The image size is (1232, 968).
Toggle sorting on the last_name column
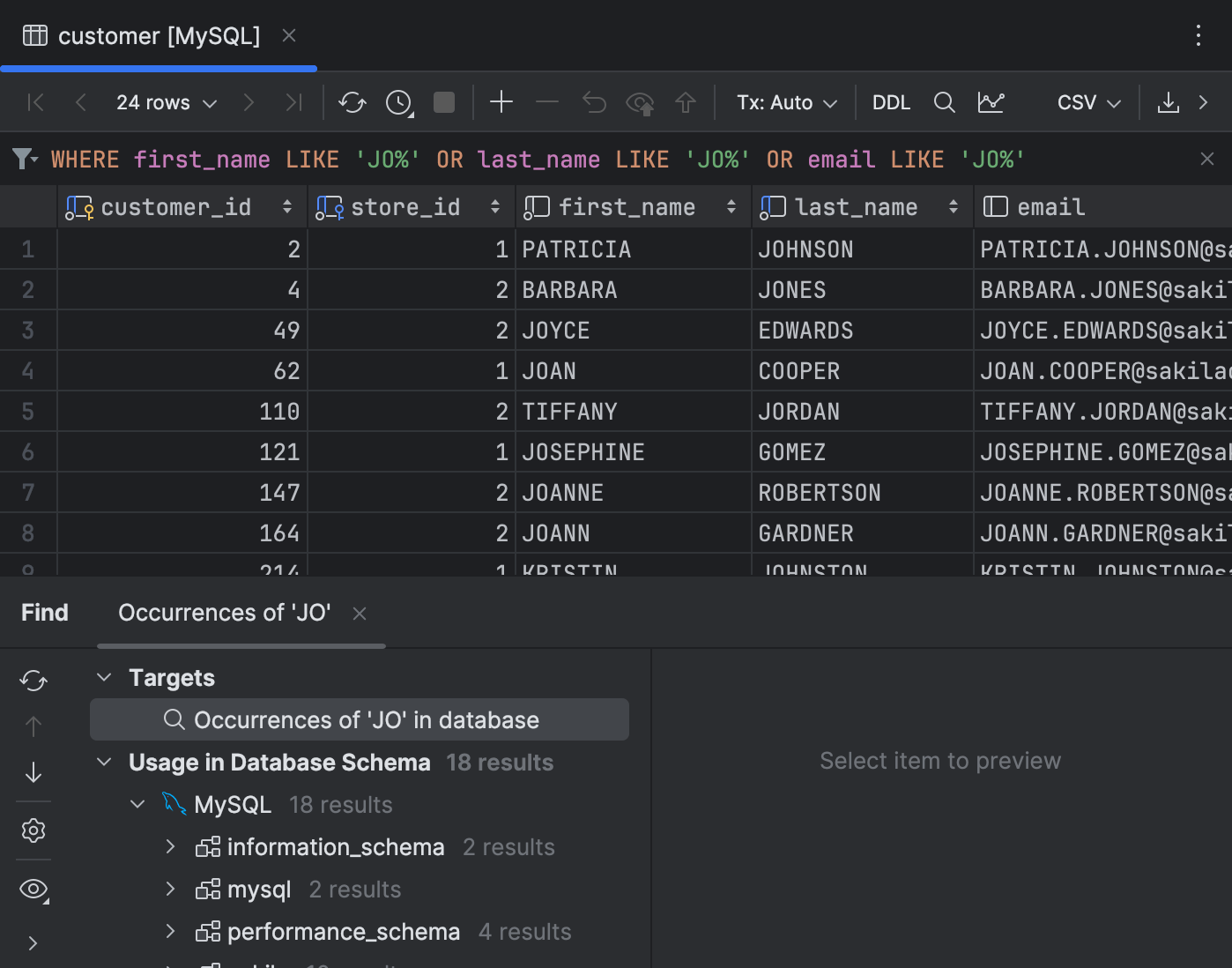tap(954, 206)
